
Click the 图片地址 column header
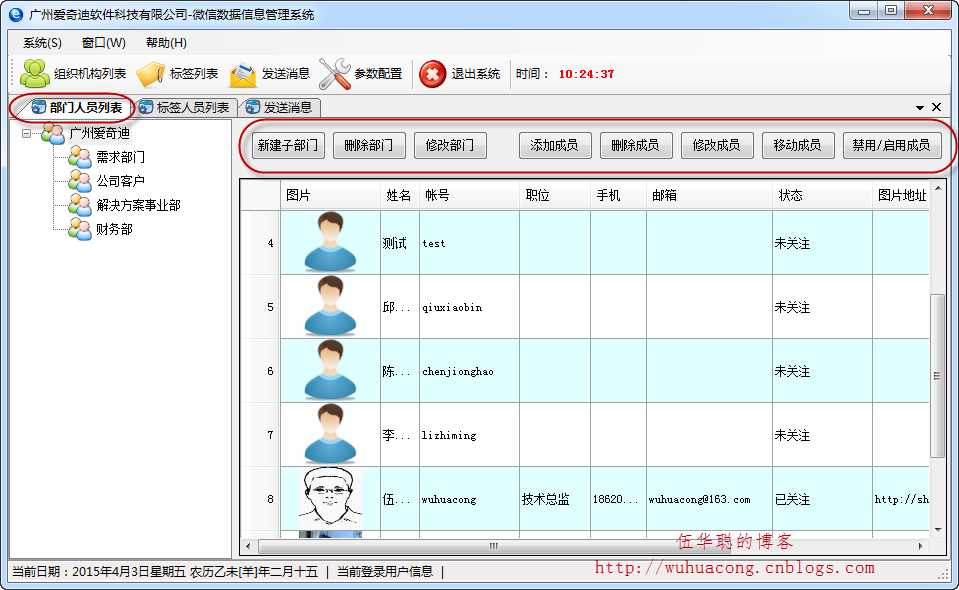click(901, 196)
